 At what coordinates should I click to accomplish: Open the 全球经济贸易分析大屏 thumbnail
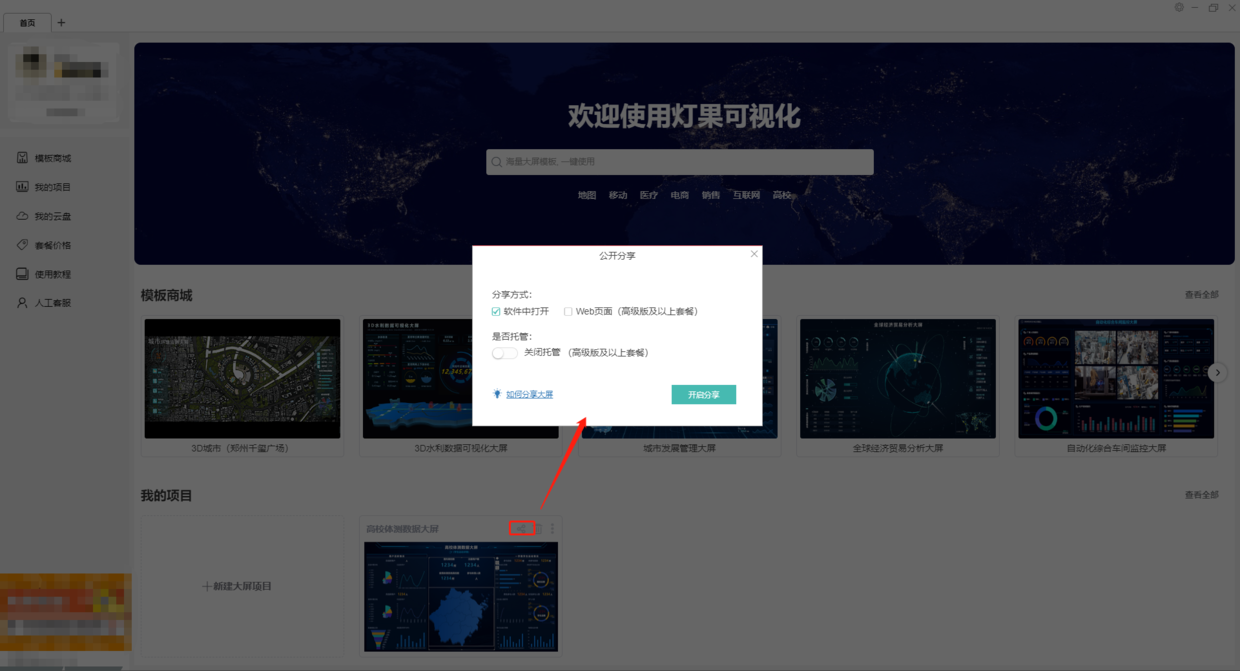898,379
